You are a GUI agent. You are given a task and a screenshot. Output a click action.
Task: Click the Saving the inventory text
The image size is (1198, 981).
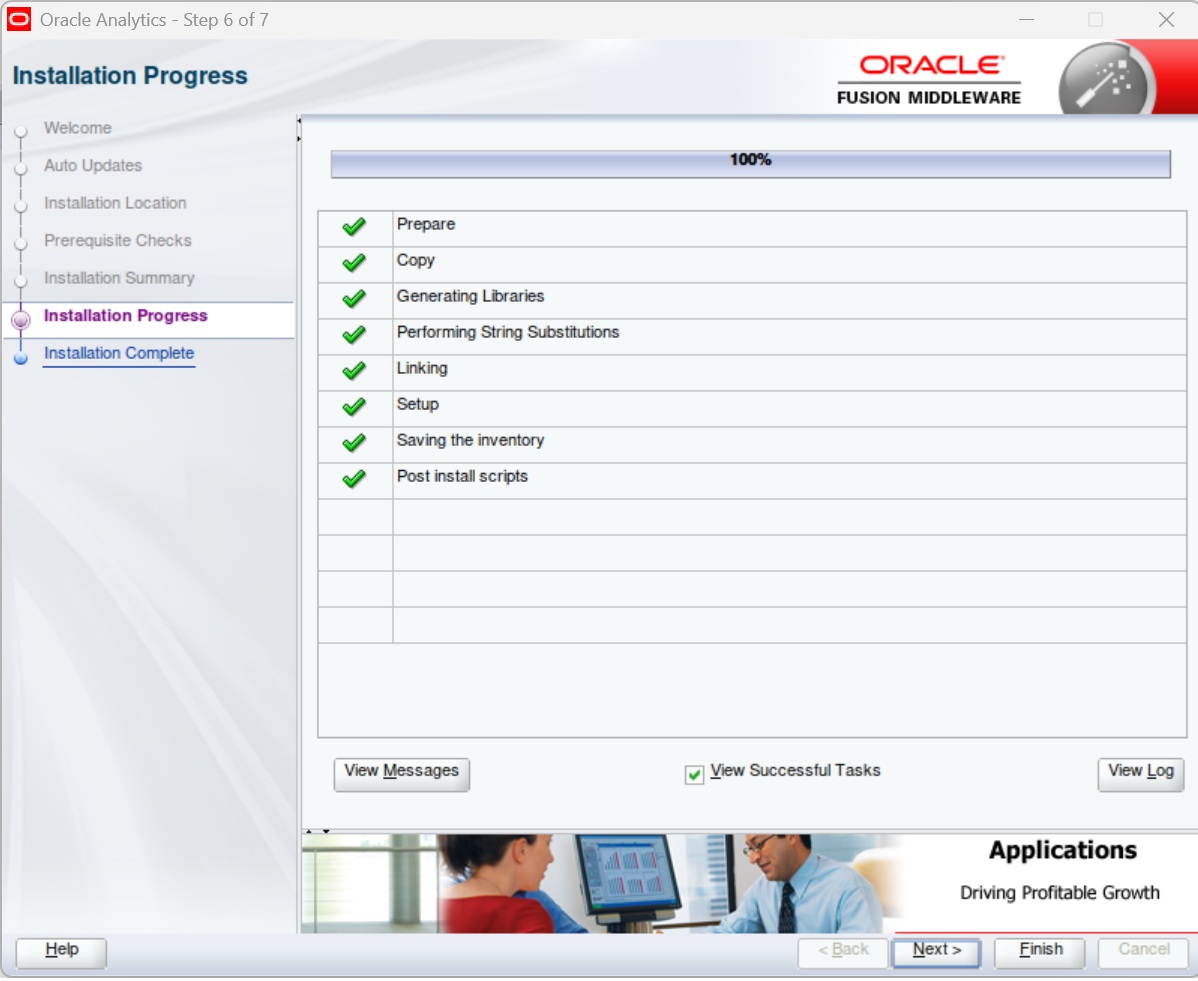[470, 441]
